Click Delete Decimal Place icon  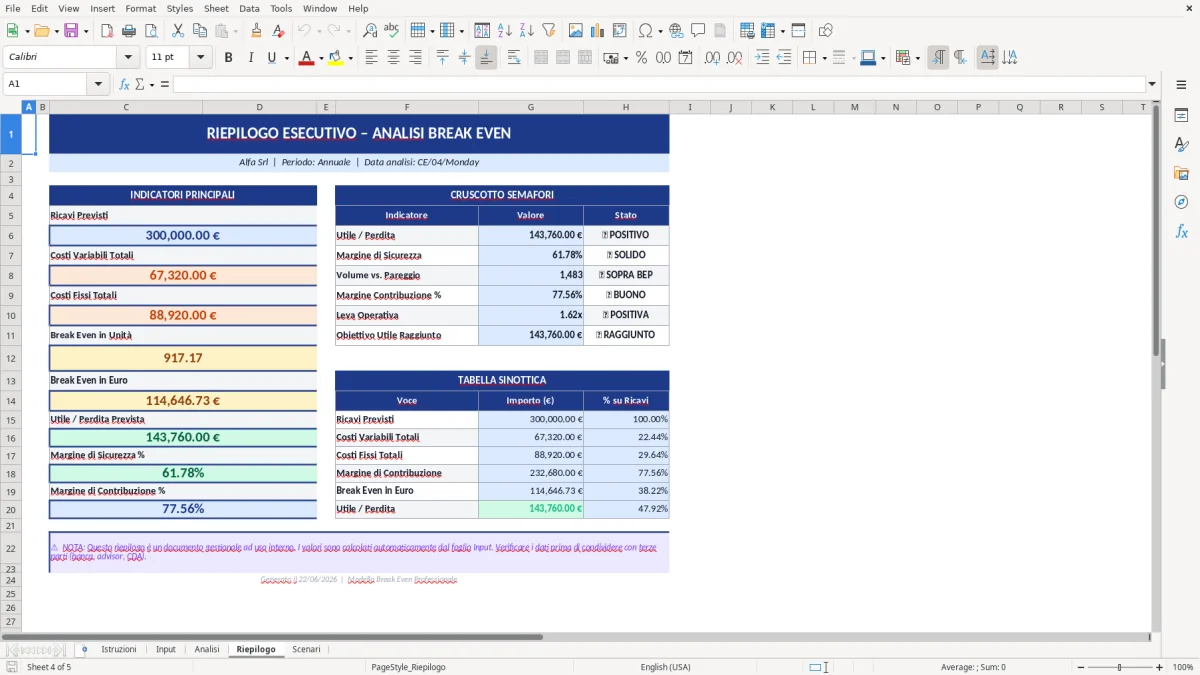click(734, 58)
